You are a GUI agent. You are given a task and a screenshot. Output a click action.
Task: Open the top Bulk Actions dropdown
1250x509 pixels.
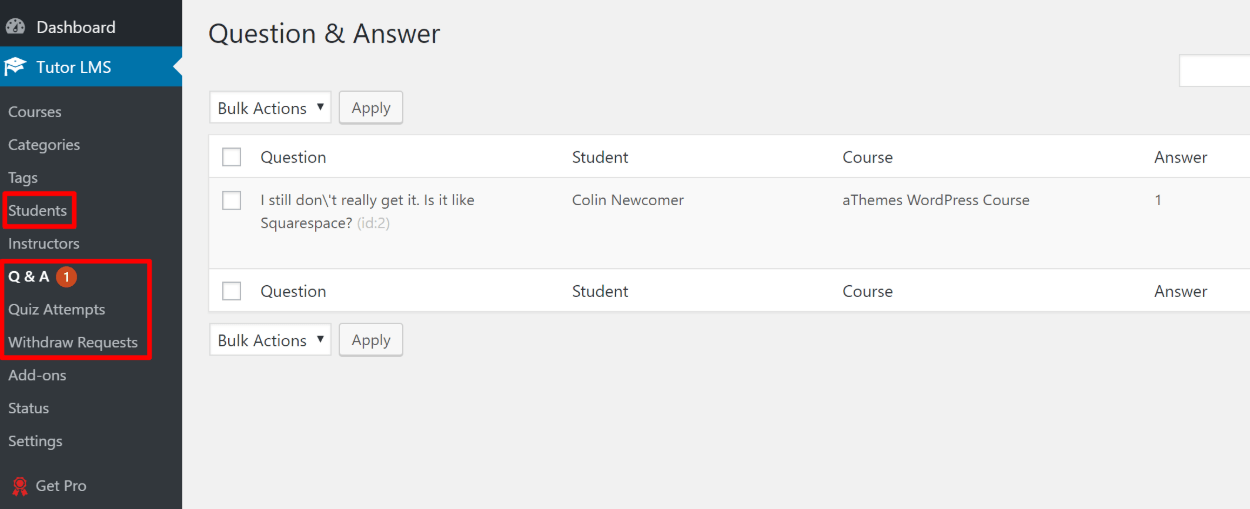coord(270,108)
